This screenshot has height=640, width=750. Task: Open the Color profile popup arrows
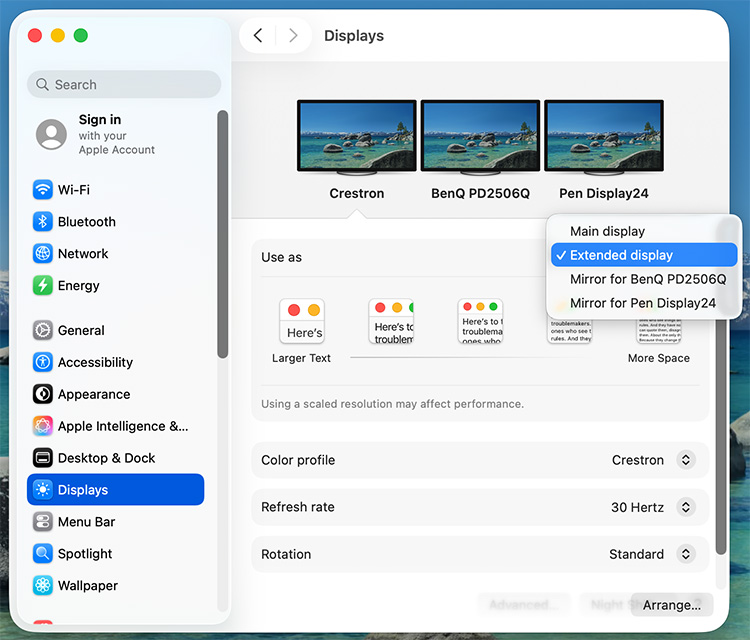(685, 460)
